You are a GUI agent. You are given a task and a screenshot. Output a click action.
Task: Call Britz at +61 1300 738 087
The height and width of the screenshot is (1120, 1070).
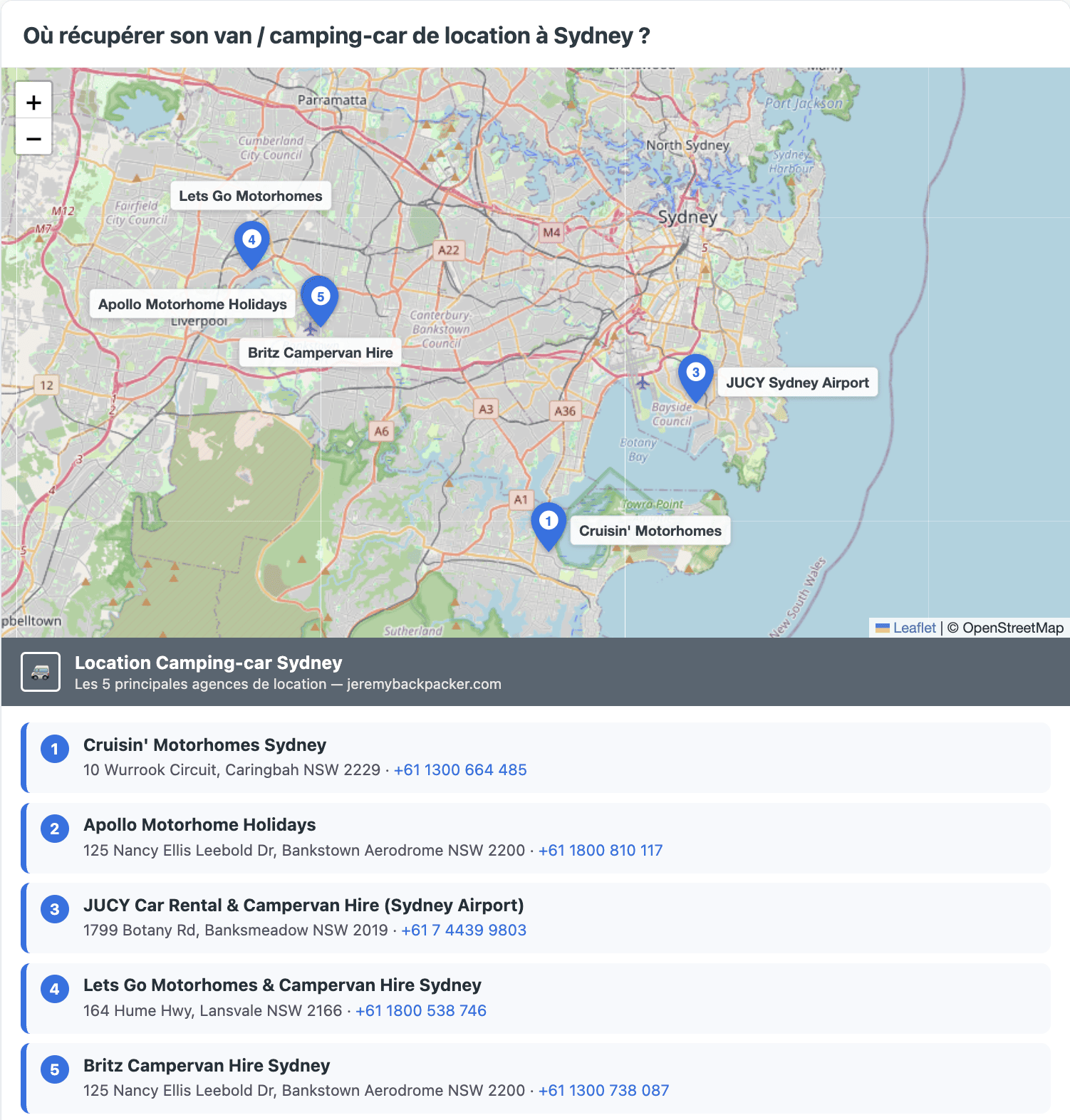point(604,1091)
